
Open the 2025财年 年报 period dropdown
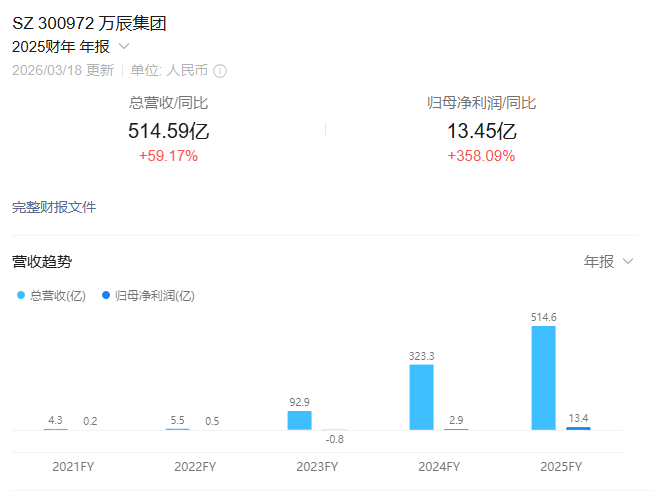pyautogui.click(x=70, y=46)
